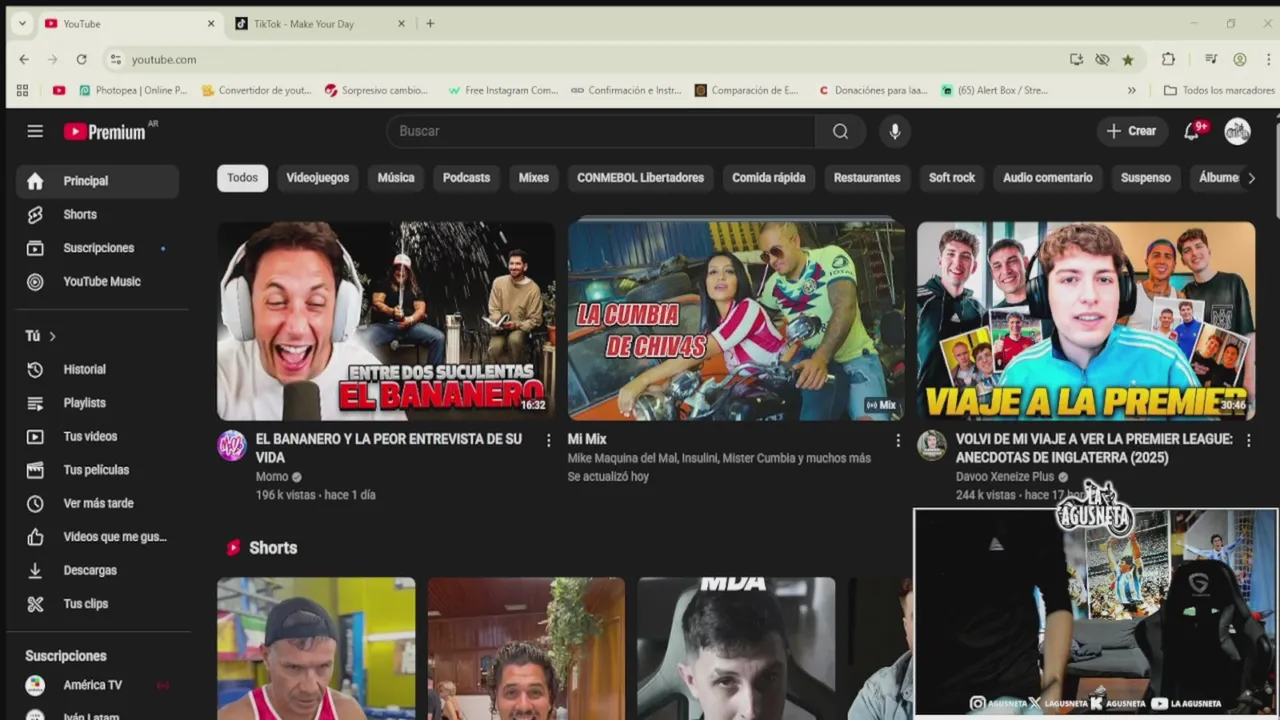The width and height of the screenshot is (1280, 720).
Task: Open Comparación de E... bookmark
Action: 747,90
